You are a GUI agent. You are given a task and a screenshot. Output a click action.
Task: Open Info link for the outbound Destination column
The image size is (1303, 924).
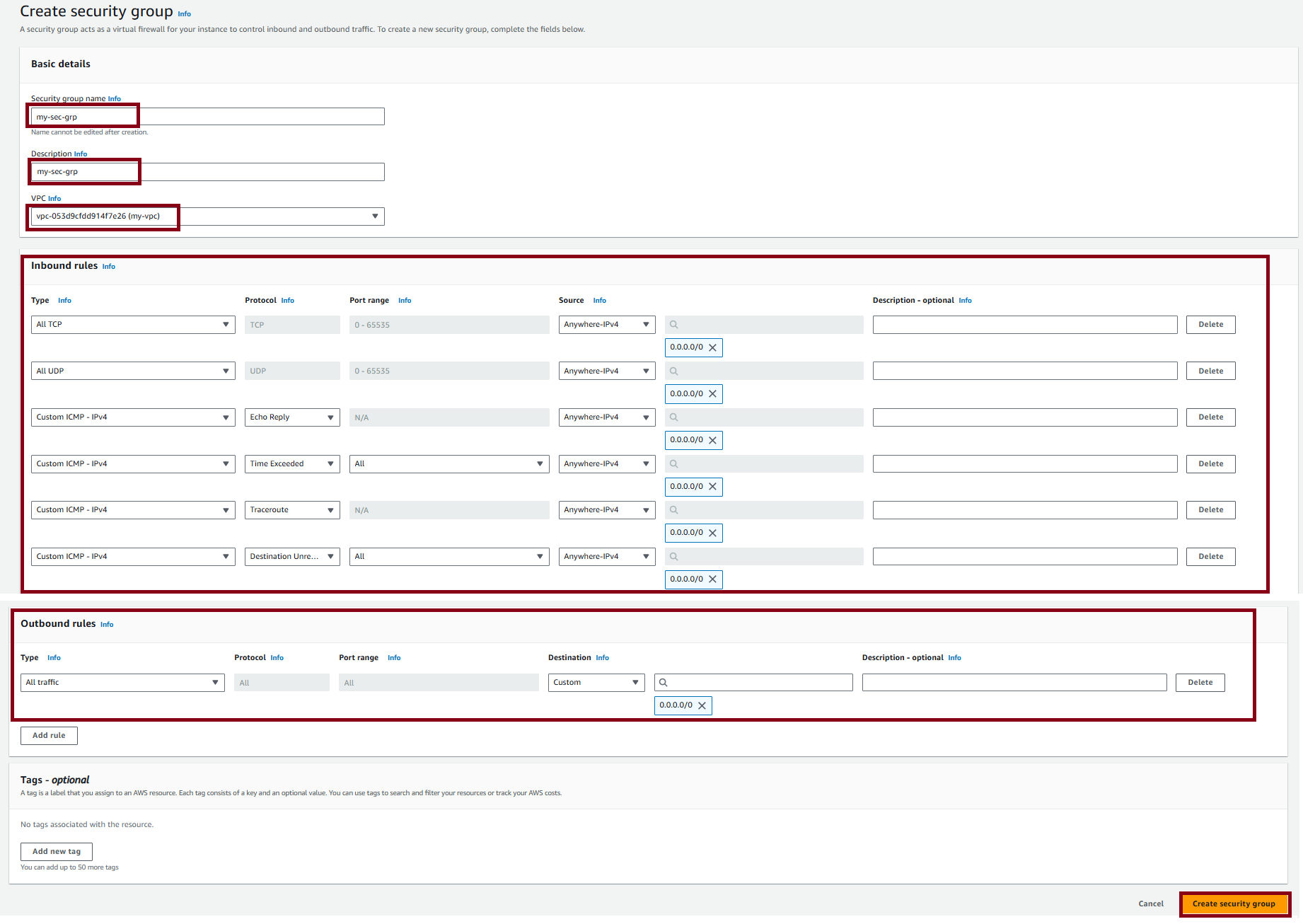[x=602, y=658]
